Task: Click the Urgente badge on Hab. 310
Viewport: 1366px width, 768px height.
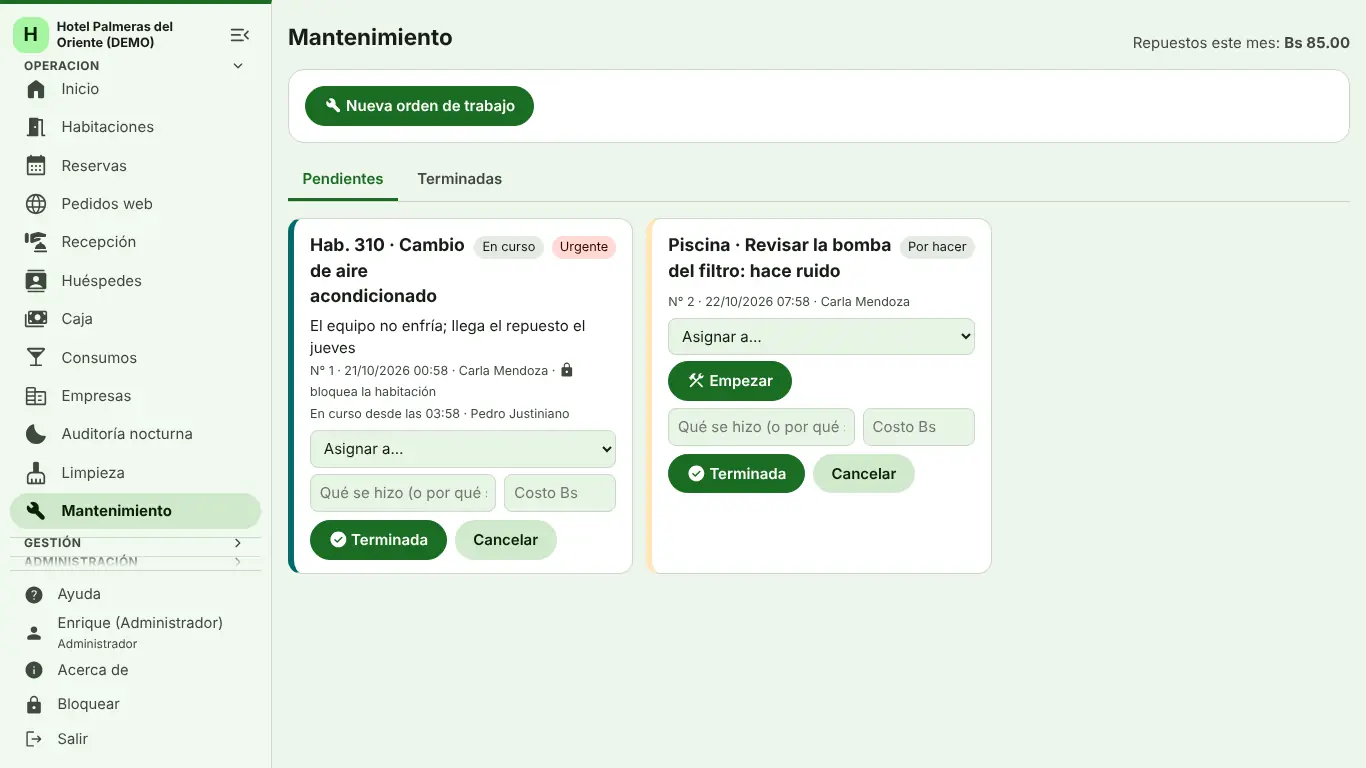Action: coord(584,247)
